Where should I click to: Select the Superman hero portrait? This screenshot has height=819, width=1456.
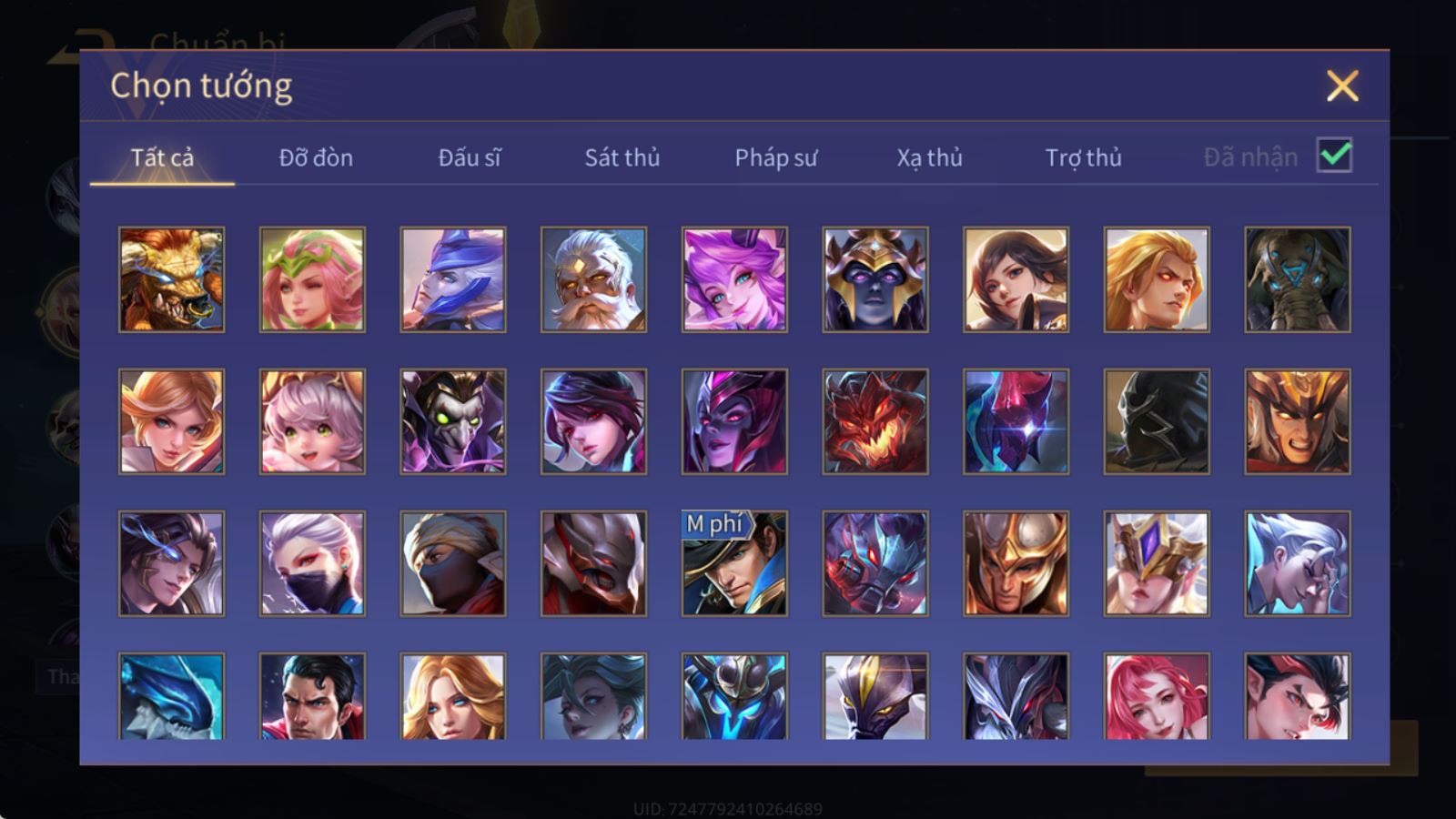[312, 695]
